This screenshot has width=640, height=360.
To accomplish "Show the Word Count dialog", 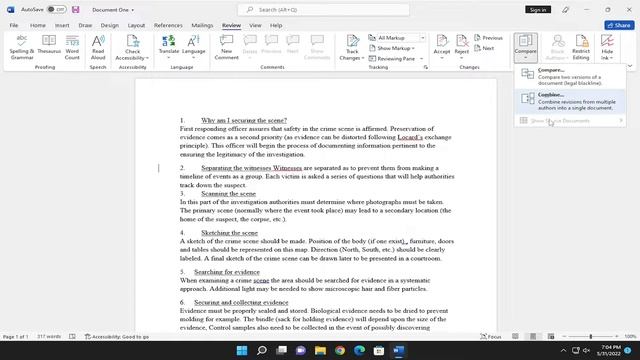I will point(72,47).
